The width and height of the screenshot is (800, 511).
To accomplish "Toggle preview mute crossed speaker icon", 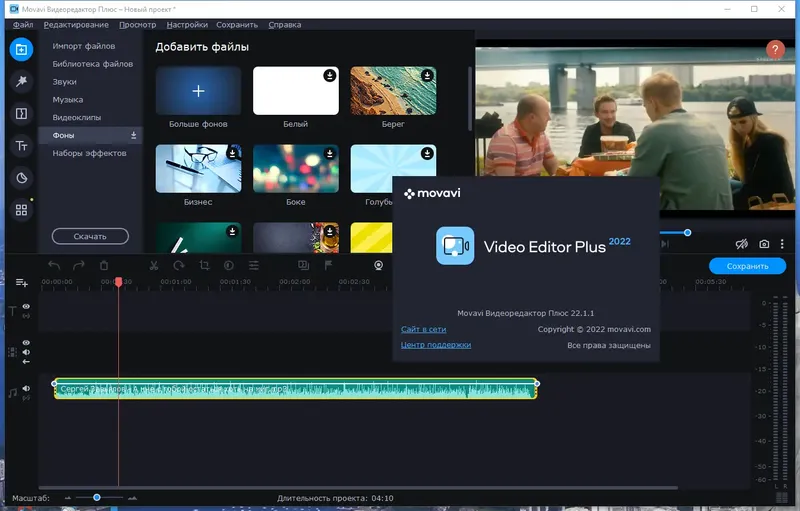I will (741, 244).
